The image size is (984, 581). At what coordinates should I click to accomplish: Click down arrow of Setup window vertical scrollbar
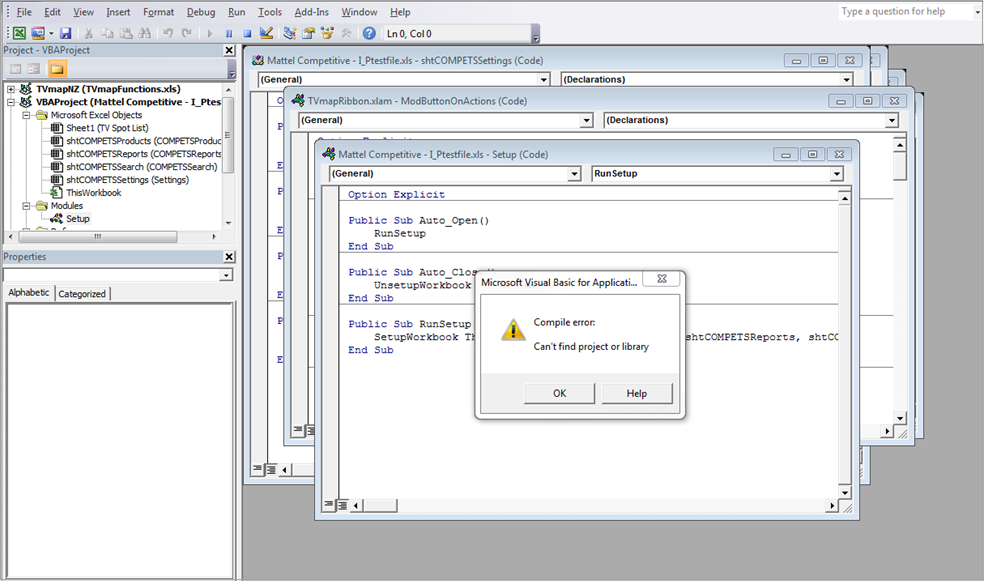(x=845, y=493)
